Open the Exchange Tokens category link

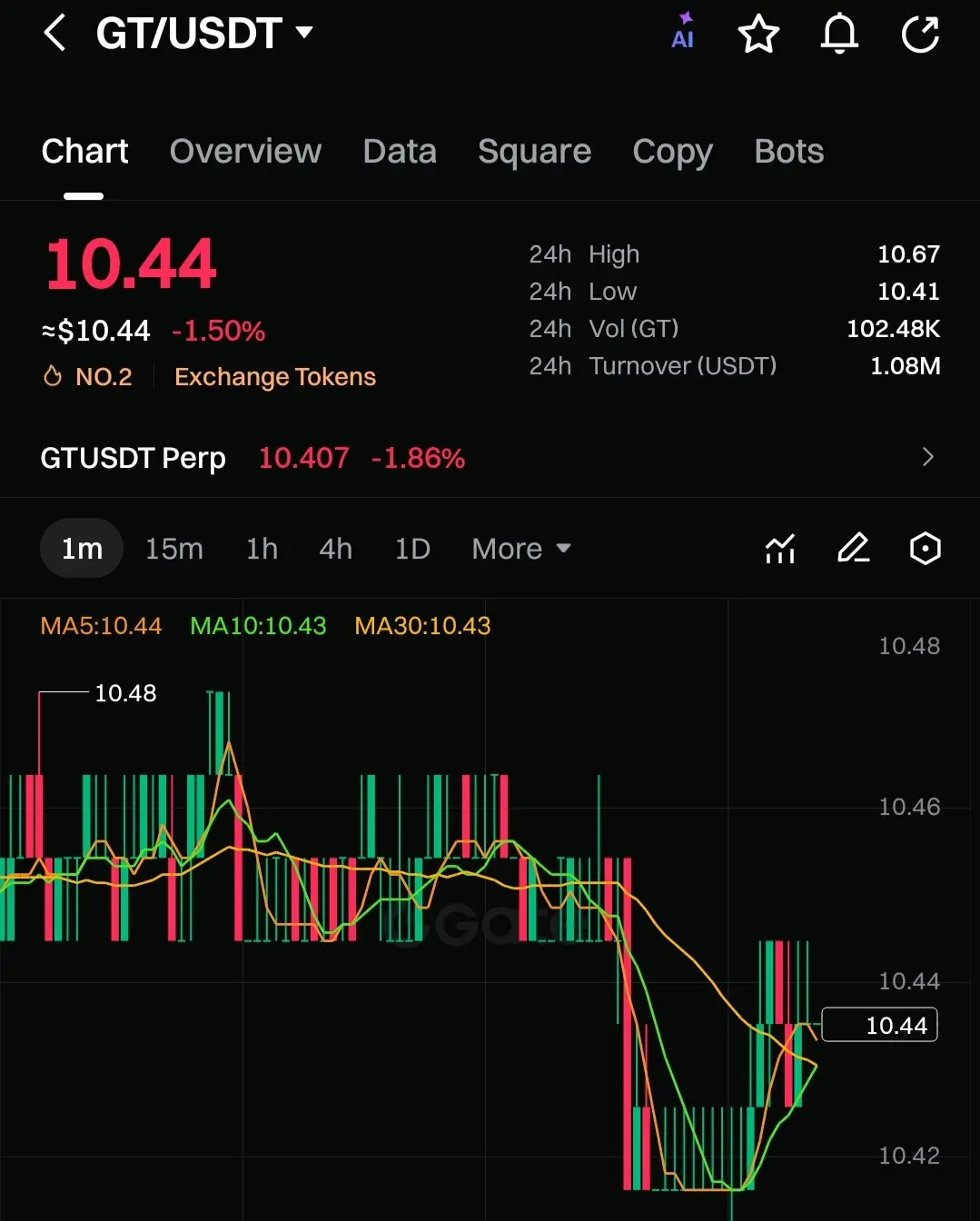[x=275, y=377]
